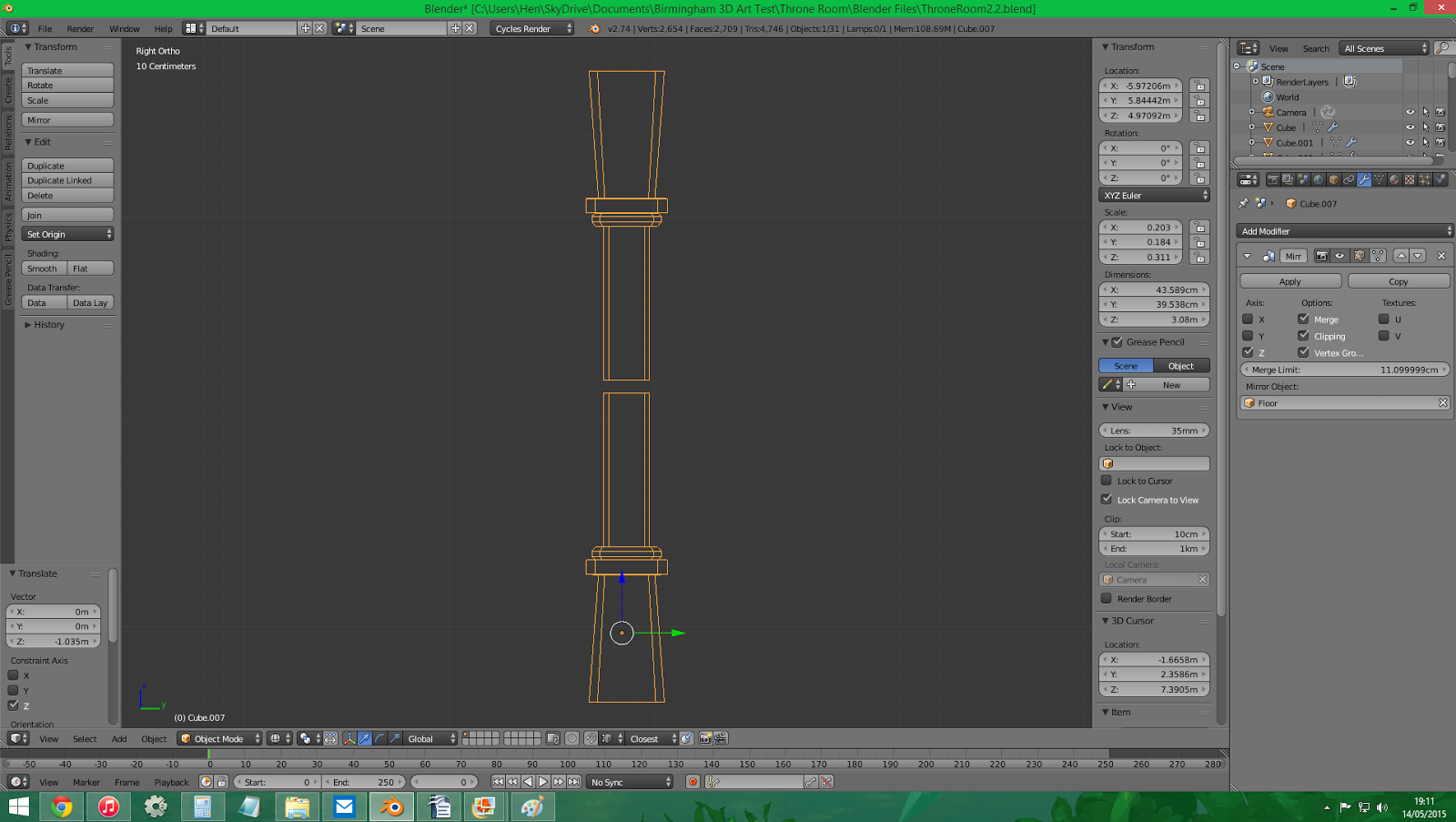The image size is (1456, 822).
Task: Collapse the 3D Cursor panel
Action: click(1128, 621)
